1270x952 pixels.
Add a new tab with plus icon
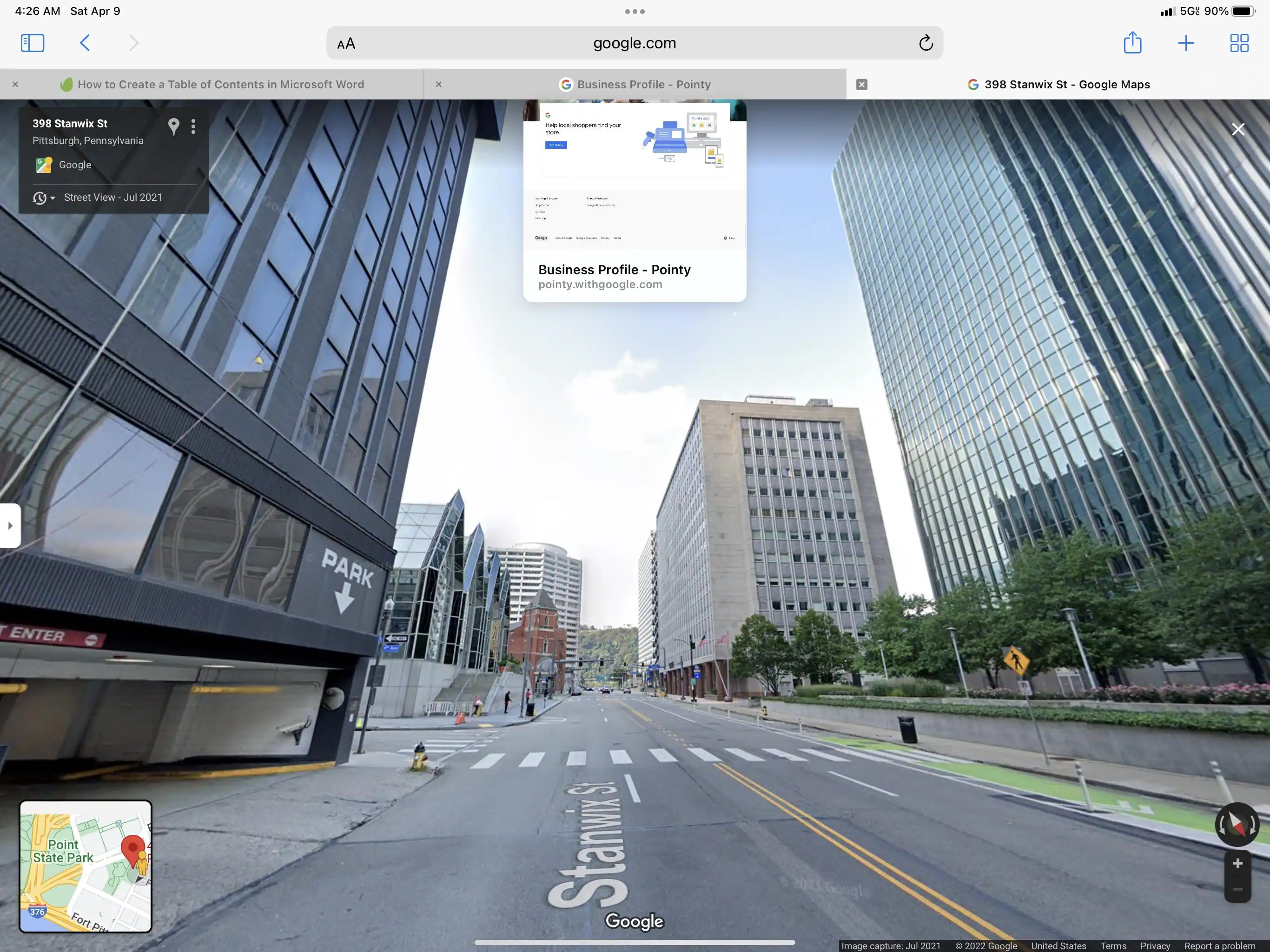pyautogui.click(x=1185, y=43)
